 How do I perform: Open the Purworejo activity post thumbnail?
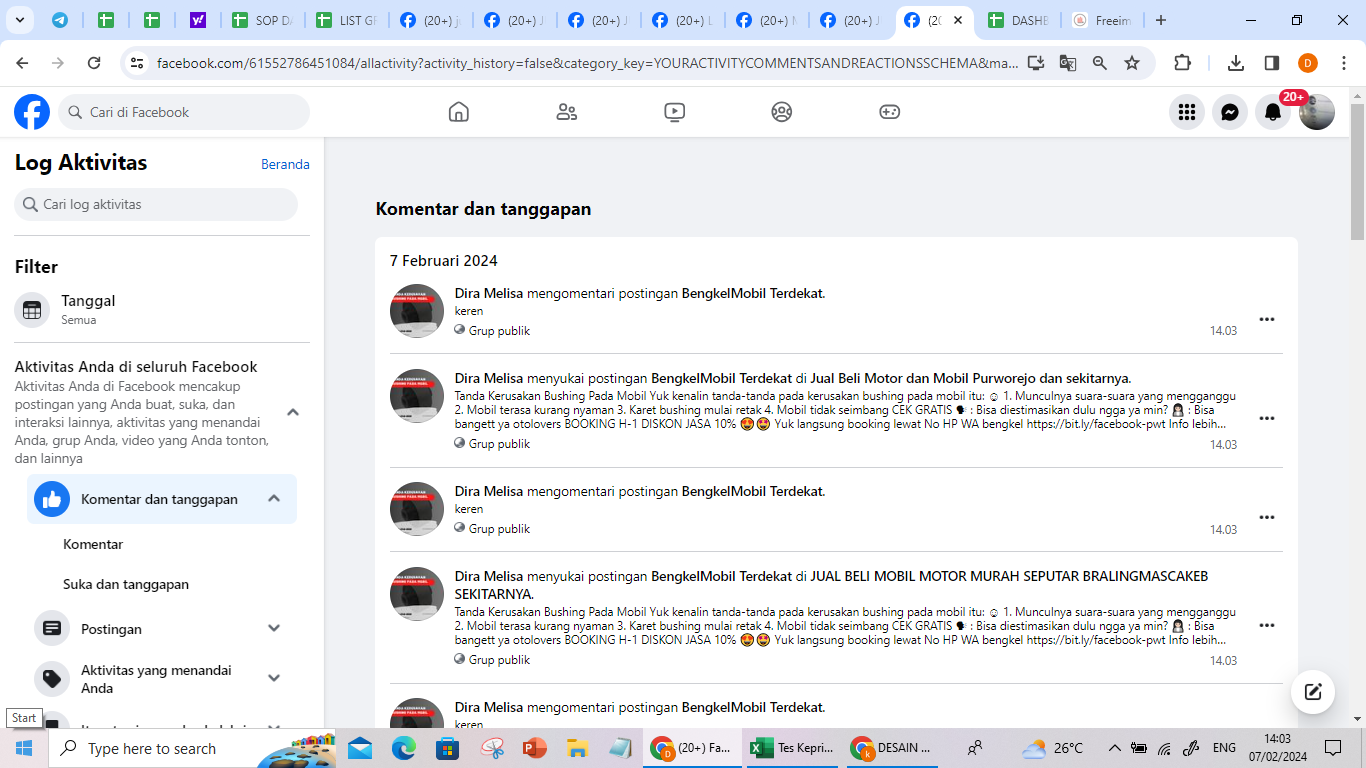click(x=417, y=396)
